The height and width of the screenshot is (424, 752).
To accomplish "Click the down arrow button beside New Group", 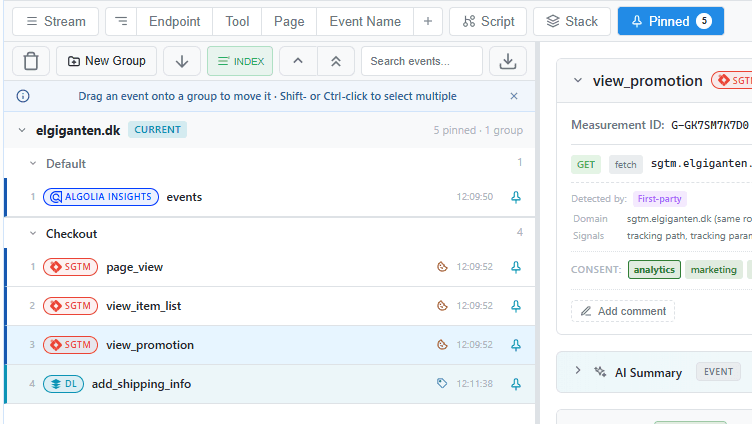I will (182, 61).
